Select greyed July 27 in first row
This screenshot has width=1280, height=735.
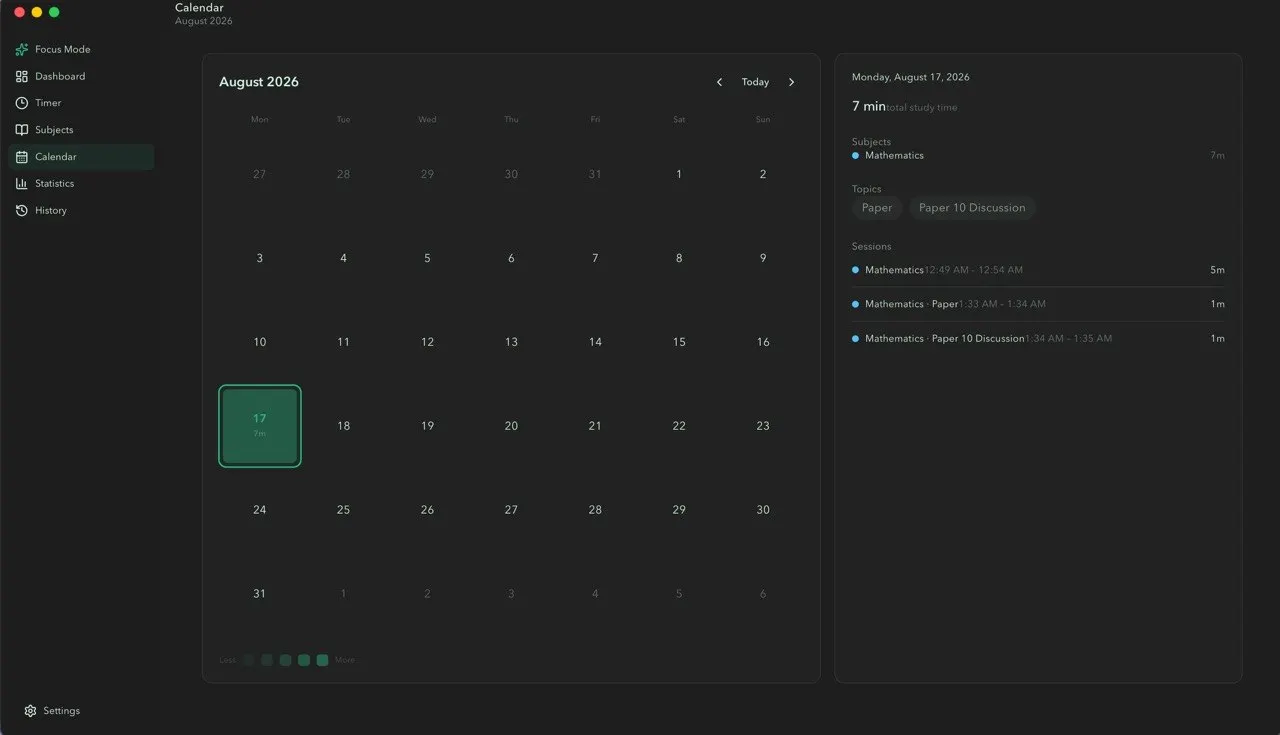(x=260, y=174)
